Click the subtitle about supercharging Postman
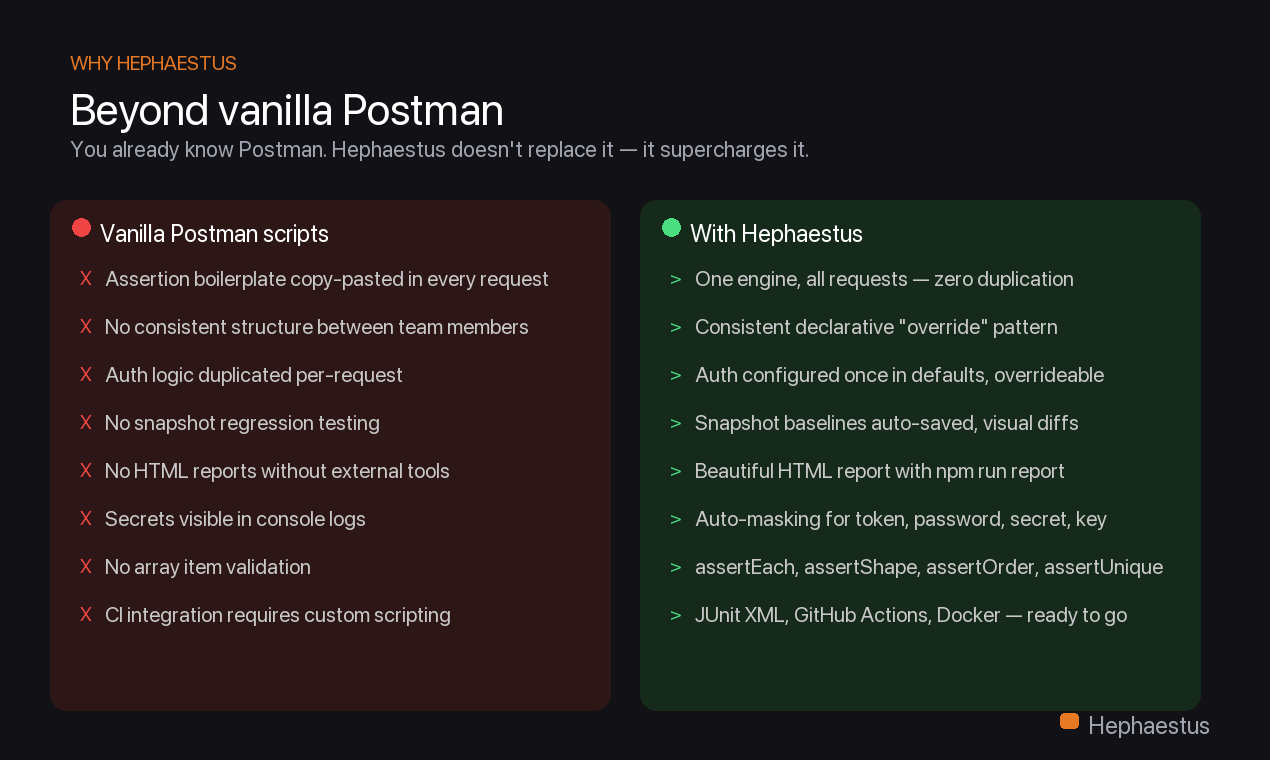This screenshot has height=760, width=1270. pyautogui.click(x=439, y=150)
